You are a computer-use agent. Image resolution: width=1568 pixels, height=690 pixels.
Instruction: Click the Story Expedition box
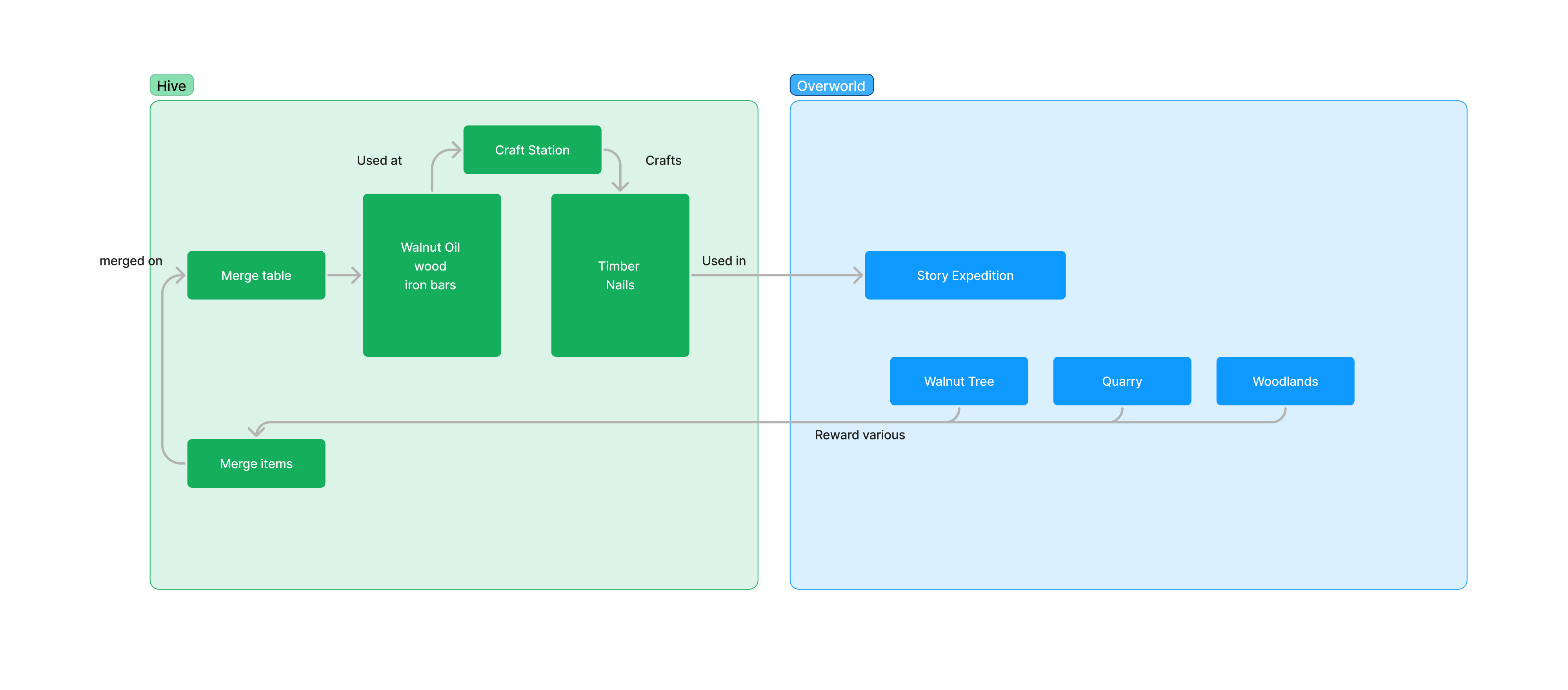(x=965, y=275)
